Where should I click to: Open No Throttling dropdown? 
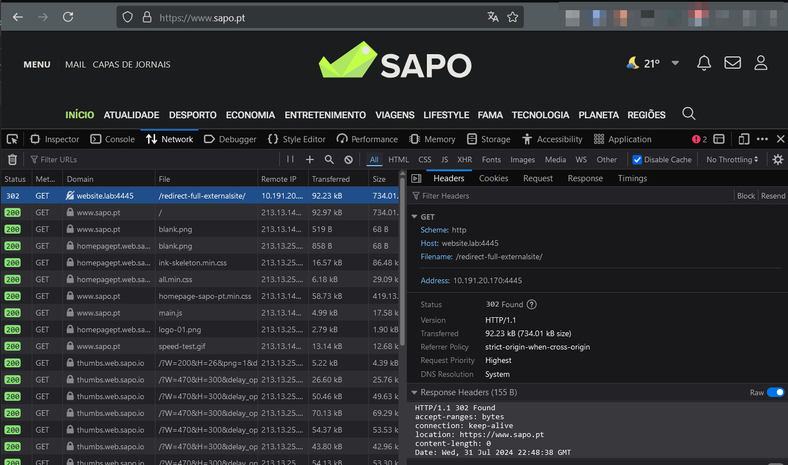click(x=732, y=160)
